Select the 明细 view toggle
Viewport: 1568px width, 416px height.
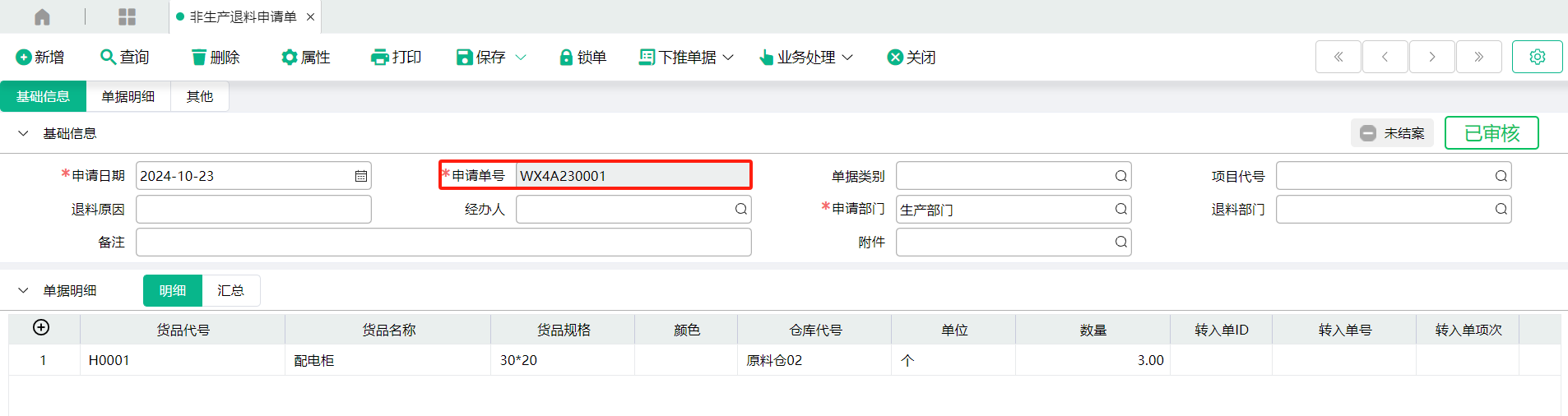[x=173, y=291]
